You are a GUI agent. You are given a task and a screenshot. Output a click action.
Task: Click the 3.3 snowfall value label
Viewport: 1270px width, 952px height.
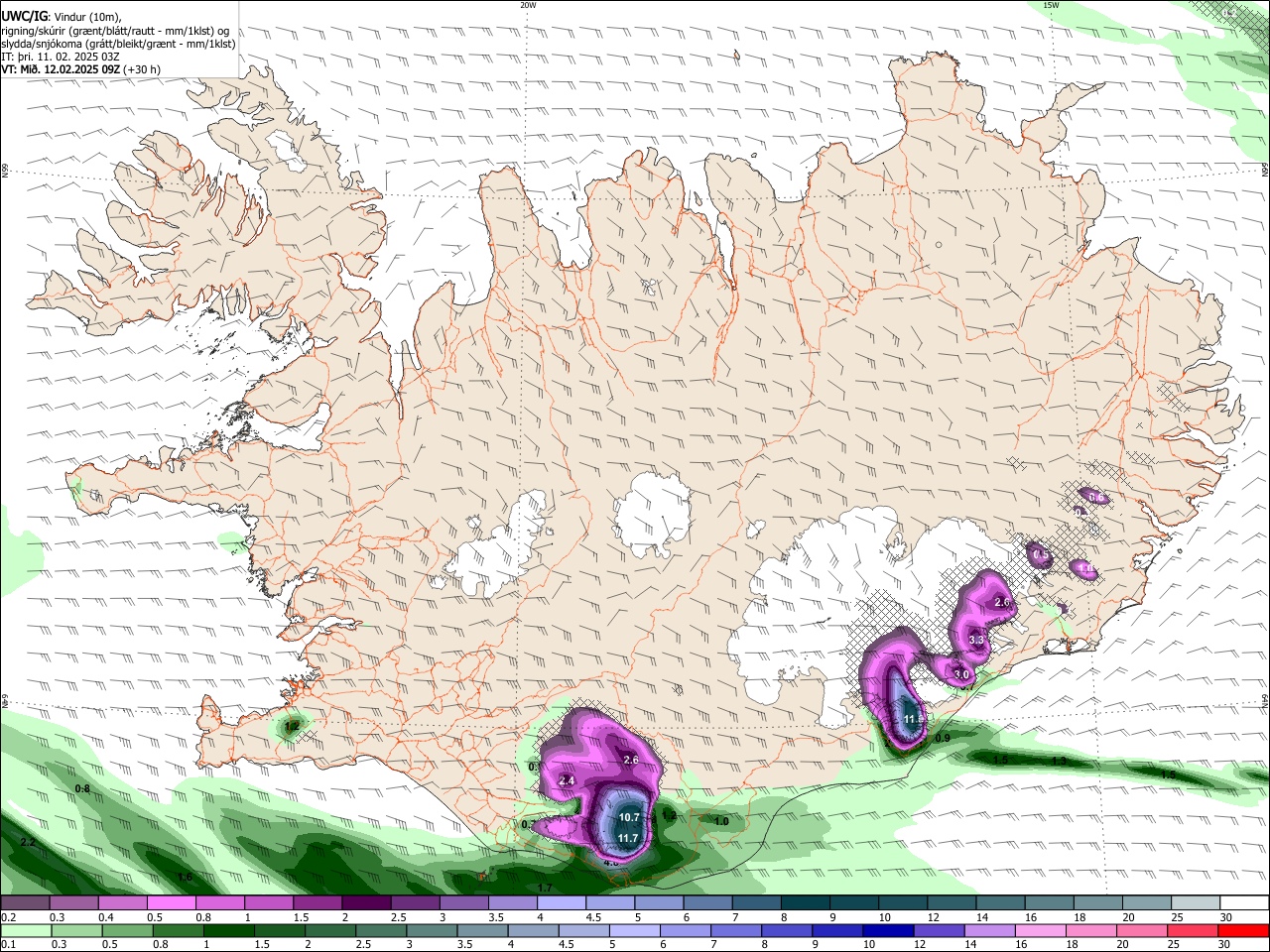coord(975,641)
